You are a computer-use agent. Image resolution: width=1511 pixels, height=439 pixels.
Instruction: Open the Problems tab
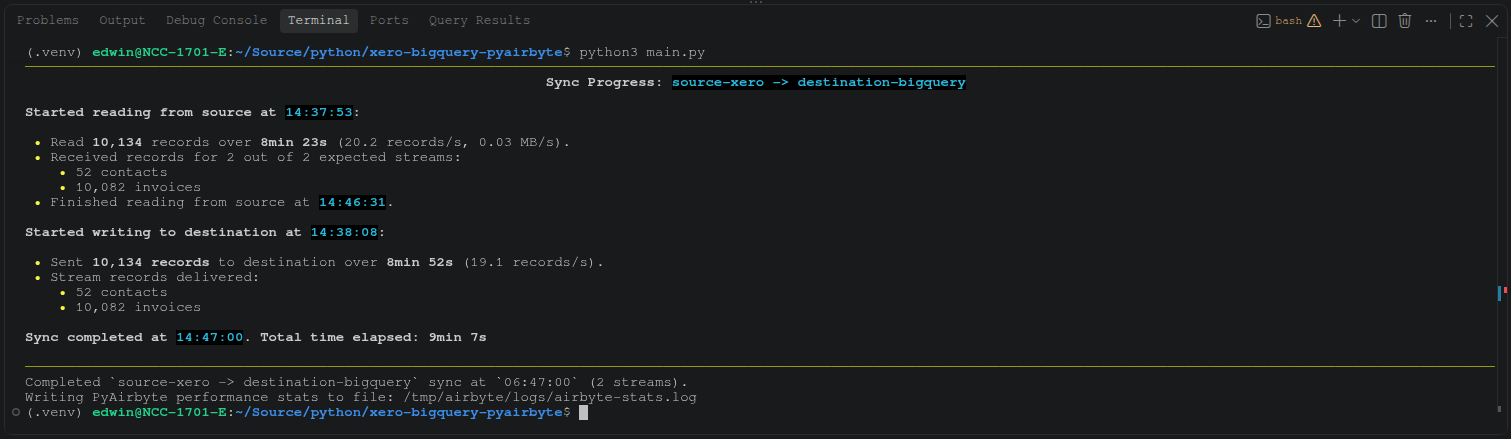click(48, 20)
